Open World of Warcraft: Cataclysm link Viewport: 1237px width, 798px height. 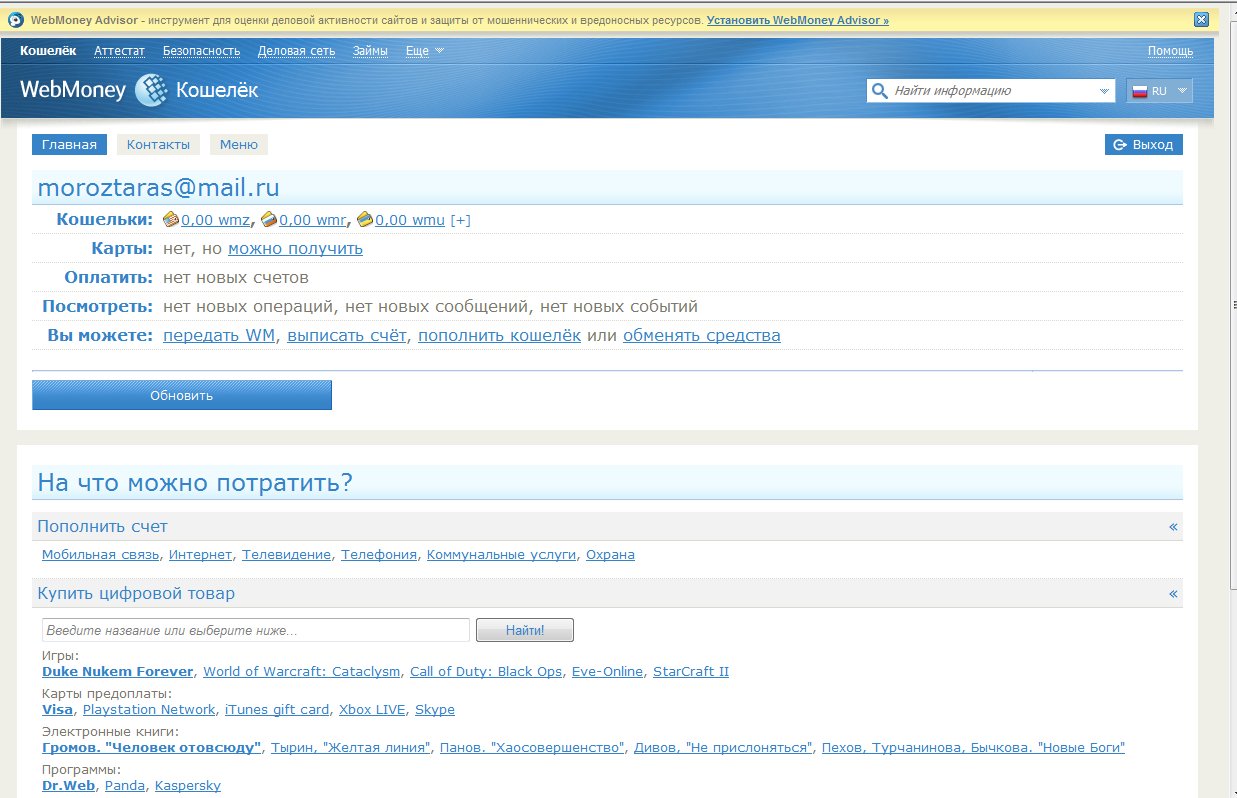[302, 672]
